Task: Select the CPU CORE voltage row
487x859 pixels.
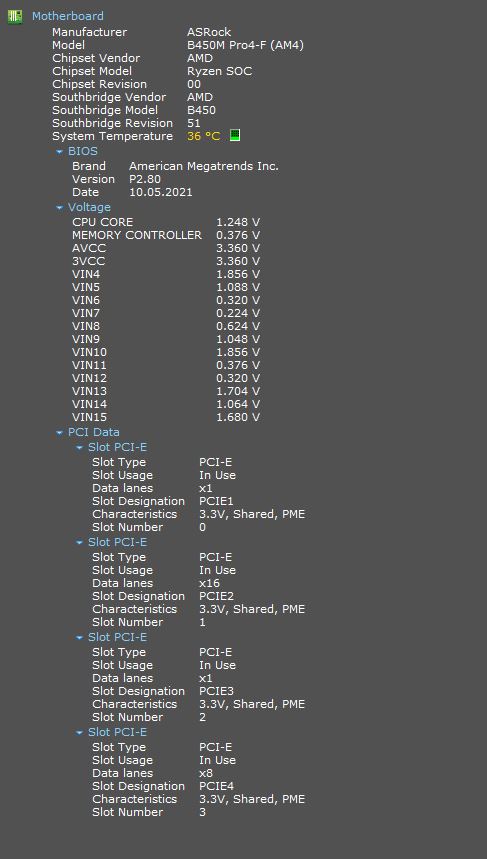Action: coord(166,222)
